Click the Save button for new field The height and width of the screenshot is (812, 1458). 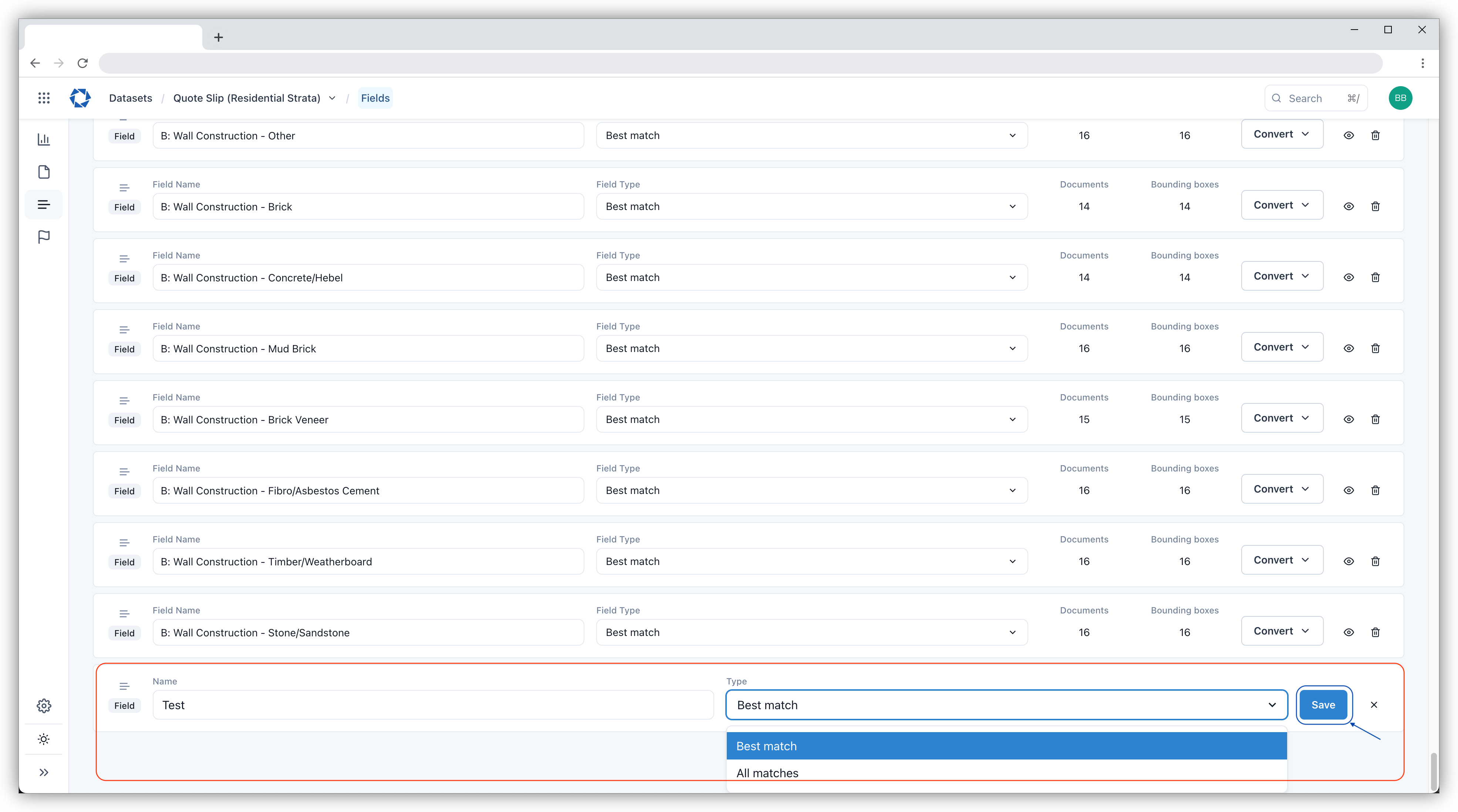[1323, 704]
